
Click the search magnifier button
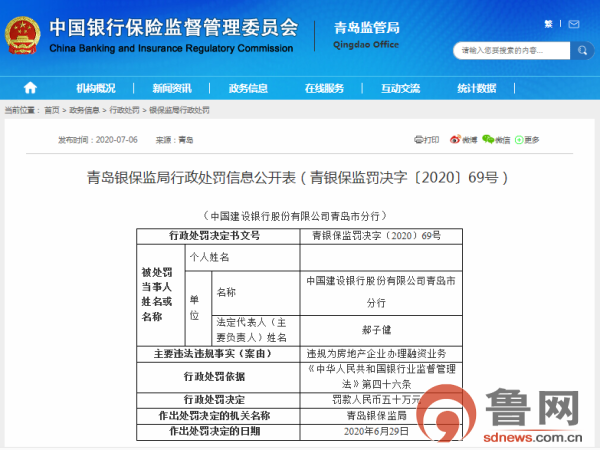(x=582, y=51)
